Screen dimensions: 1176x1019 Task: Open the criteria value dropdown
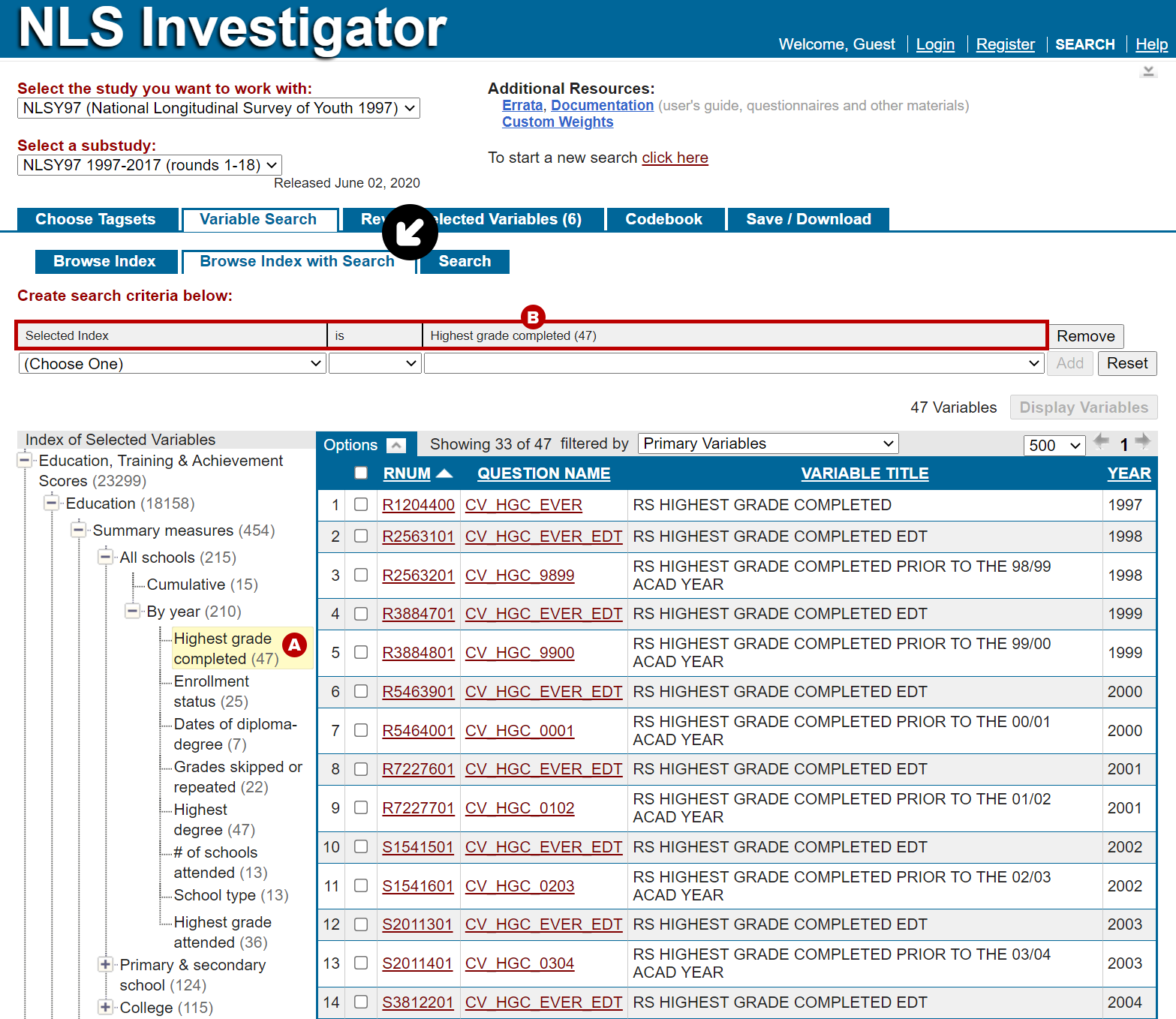click(734, 364)
